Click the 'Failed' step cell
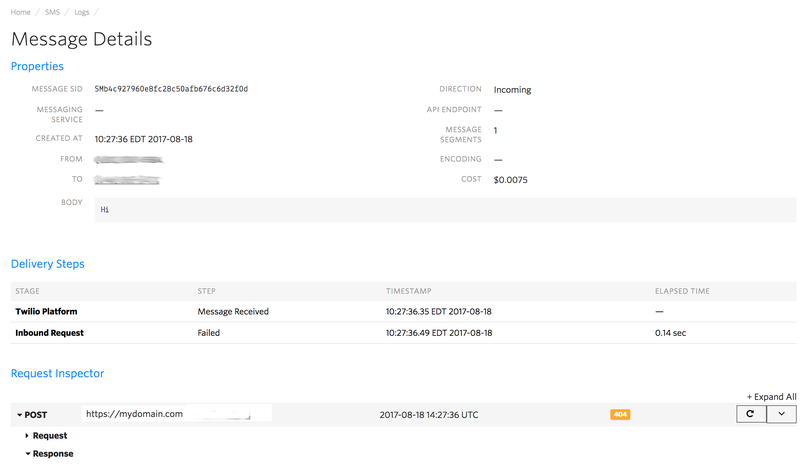Viewport: 800px width, 464px height. tap(209, 333)
